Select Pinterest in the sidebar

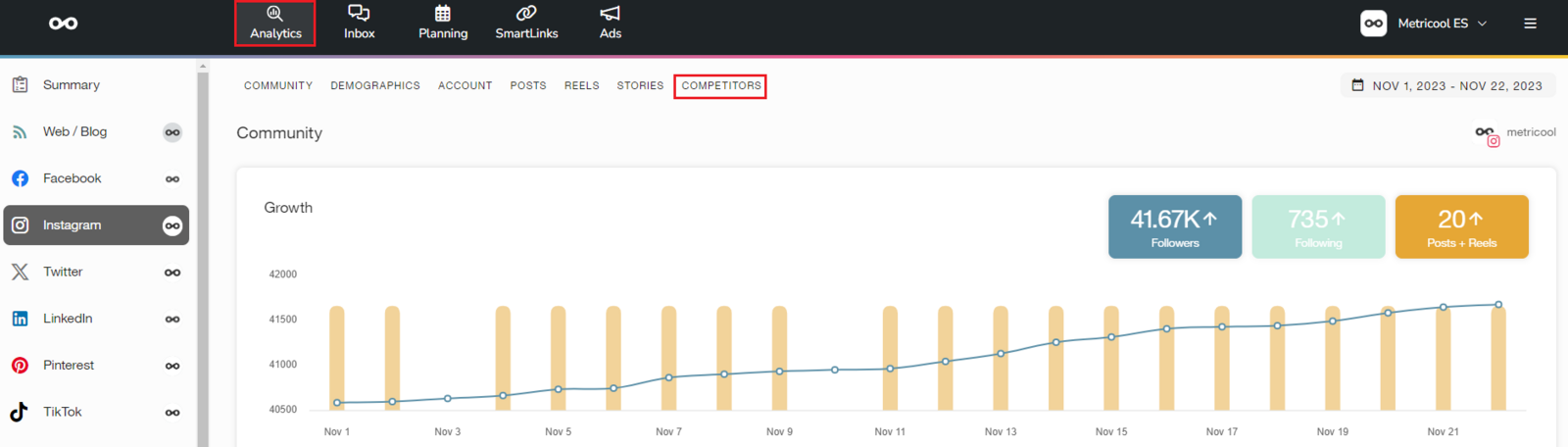click(x=69, y=366)
